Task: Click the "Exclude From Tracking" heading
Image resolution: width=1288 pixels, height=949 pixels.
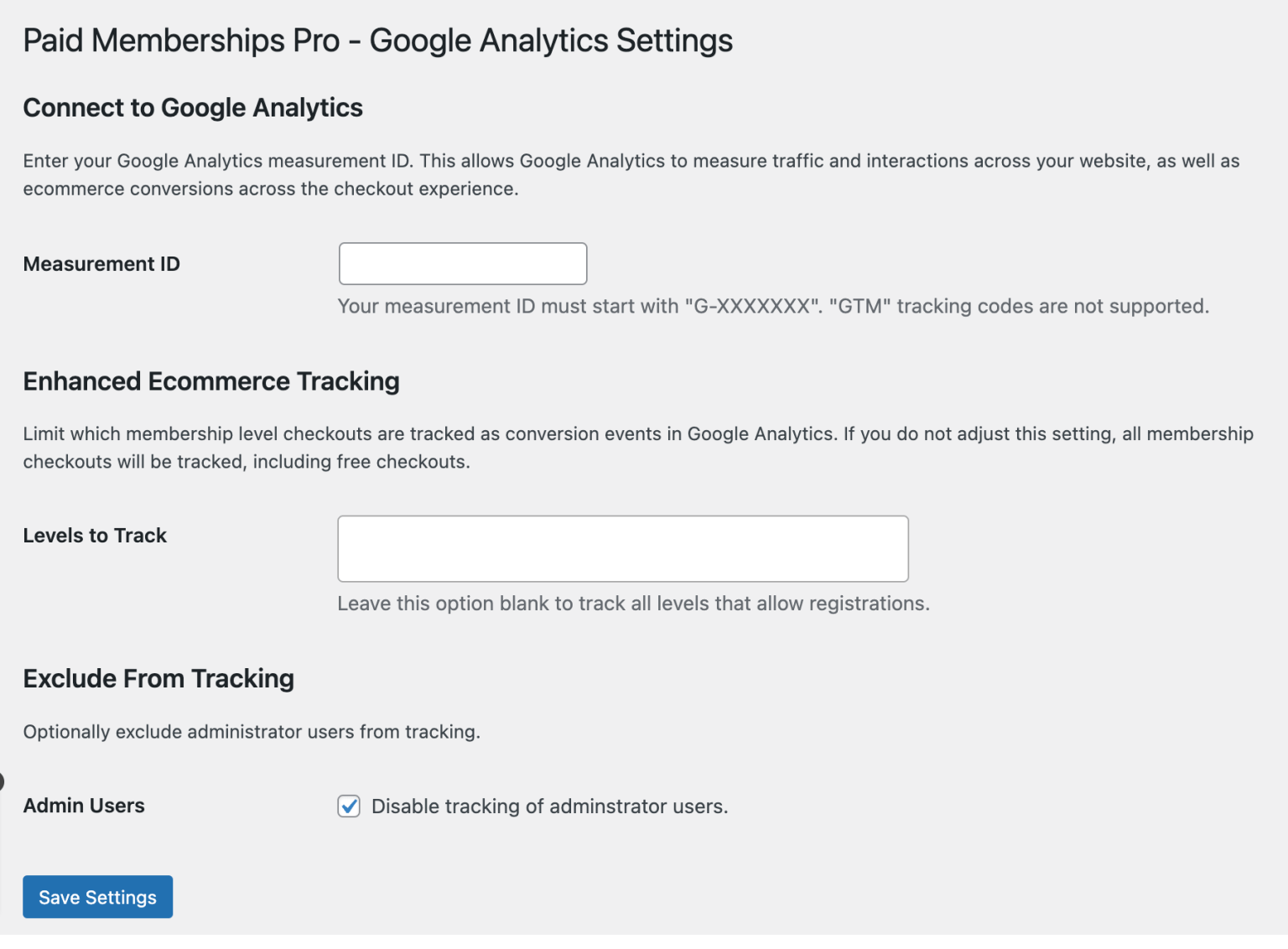Action: [x=158, y=678]
